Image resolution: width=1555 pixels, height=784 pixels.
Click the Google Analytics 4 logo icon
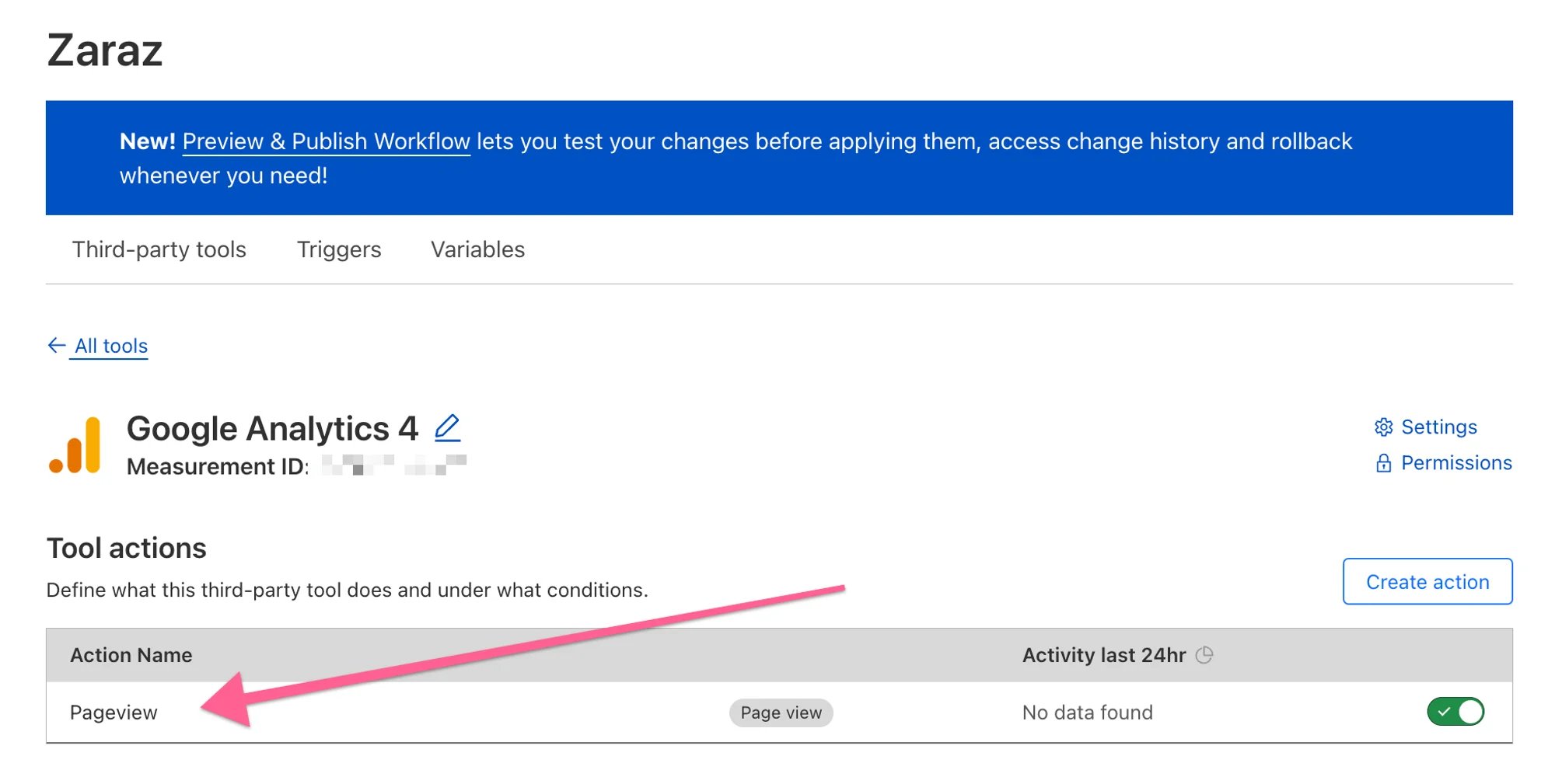(78, 443)
